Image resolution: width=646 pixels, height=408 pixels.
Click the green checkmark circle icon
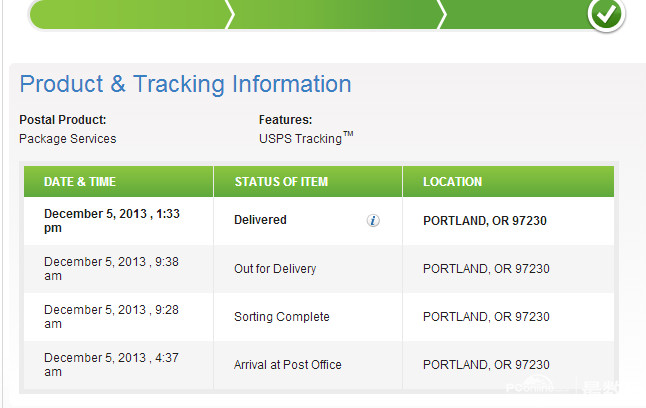[x=606, y=14]
